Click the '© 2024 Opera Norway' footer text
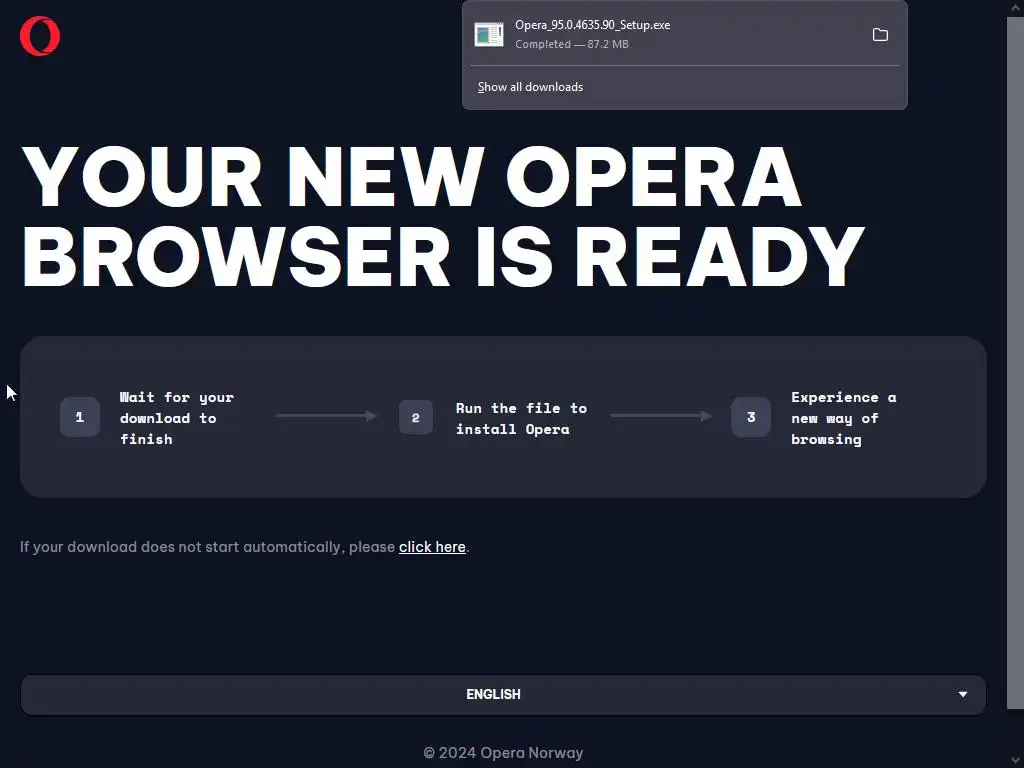The height and width of the screenshot is (768, 1024). coord(503,752)
